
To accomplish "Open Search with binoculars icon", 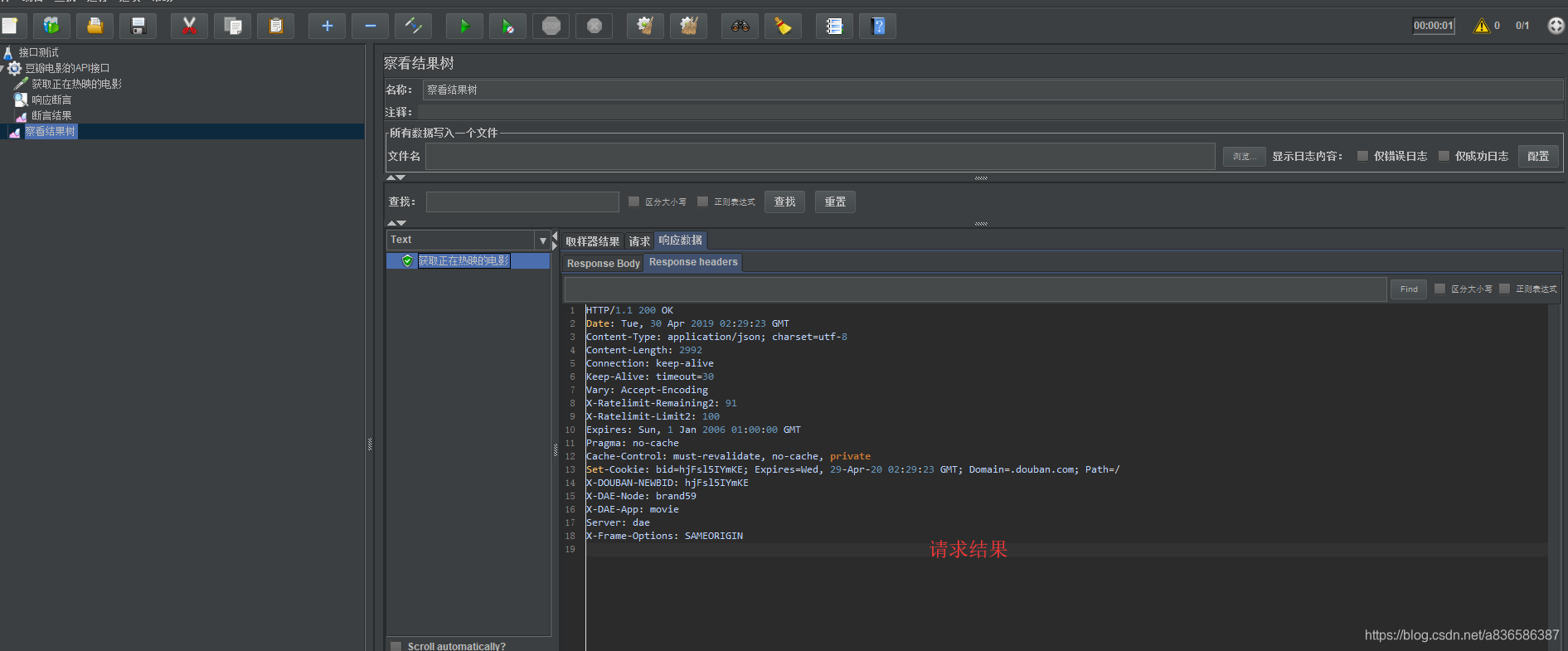I will [x=740, y=26].
